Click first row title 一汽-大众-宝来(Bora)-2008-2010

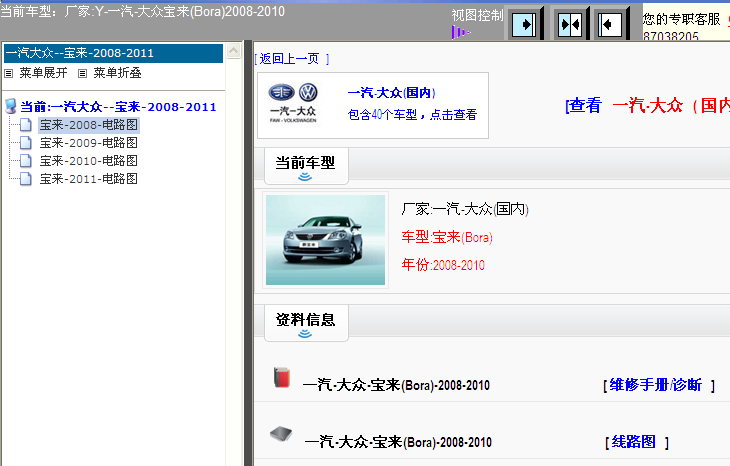click(396, 385)
